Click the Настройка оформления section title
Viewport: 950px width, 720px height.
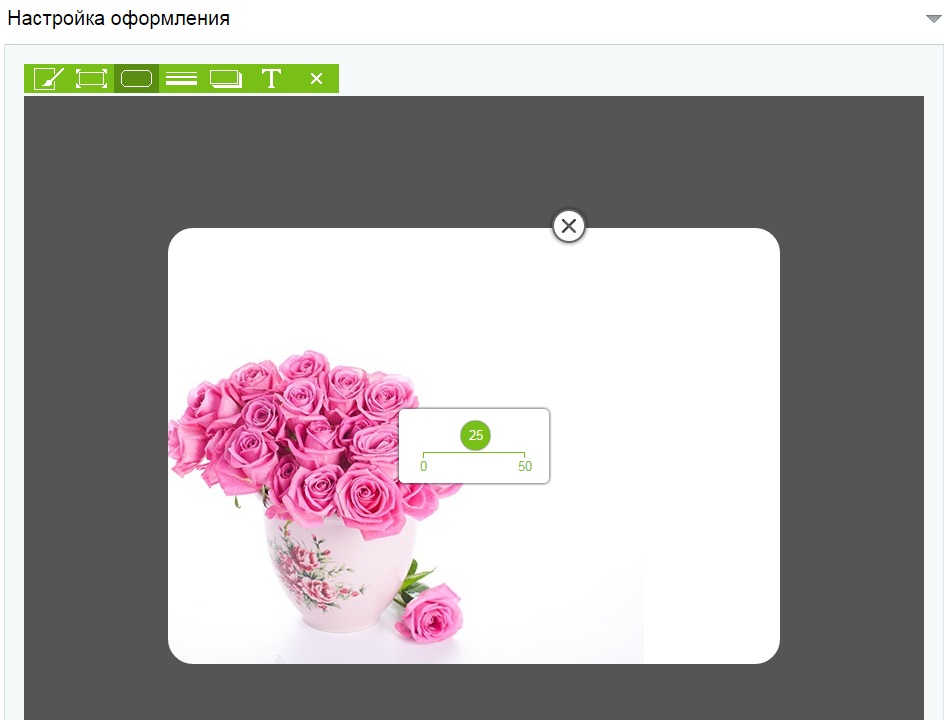pos(119,19)
